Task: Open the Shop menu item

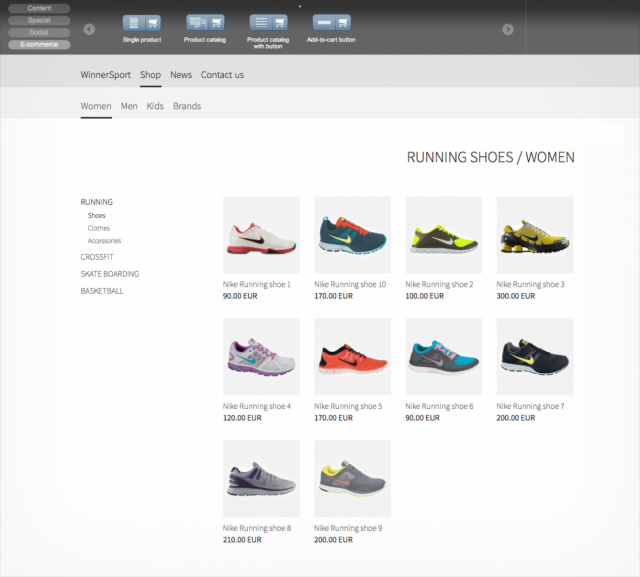Action: (x=151, y=75)
